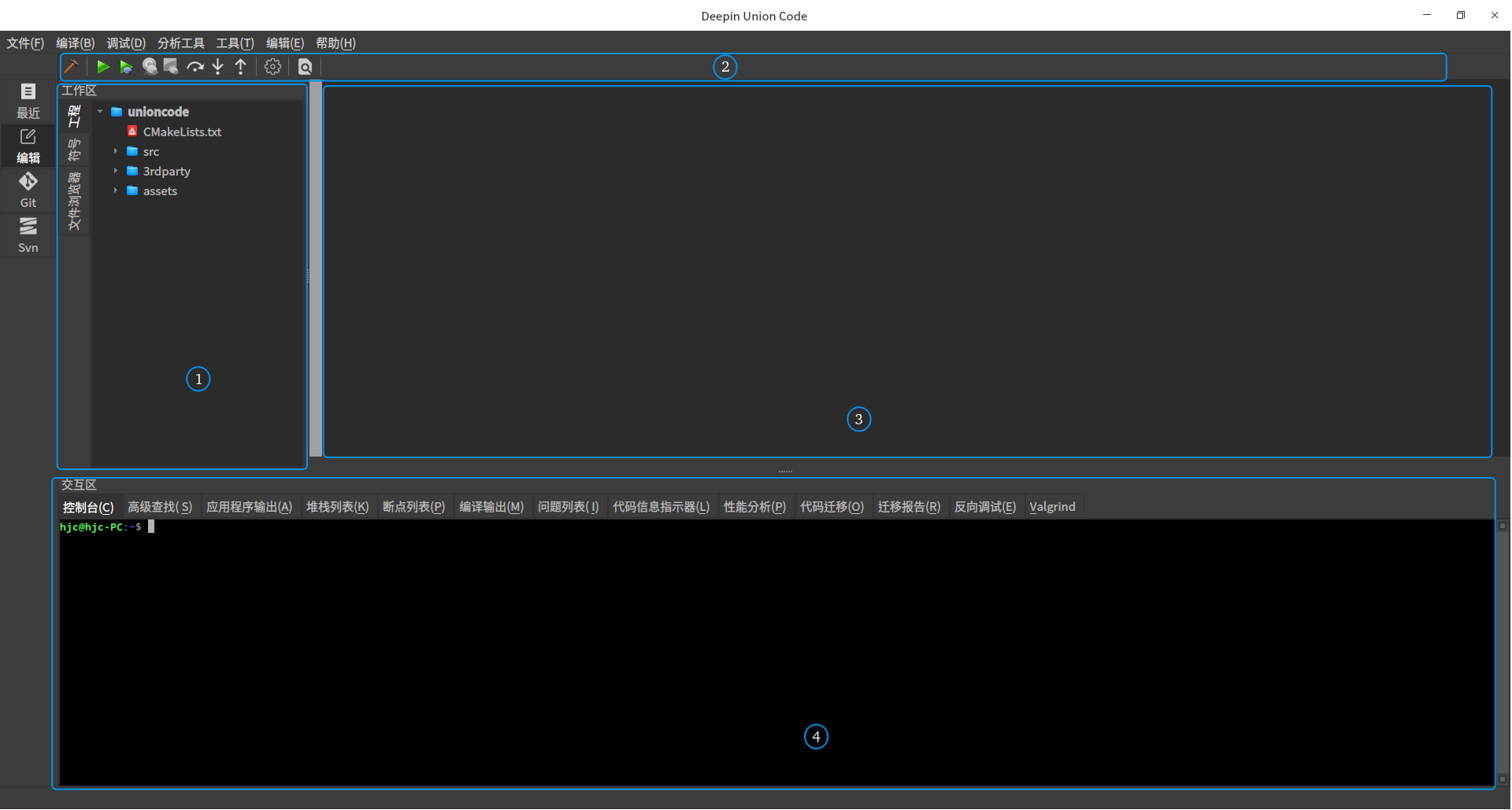The image size is (1512, 810).
Task: Click the src folder icon
Action: pos(132,151)
